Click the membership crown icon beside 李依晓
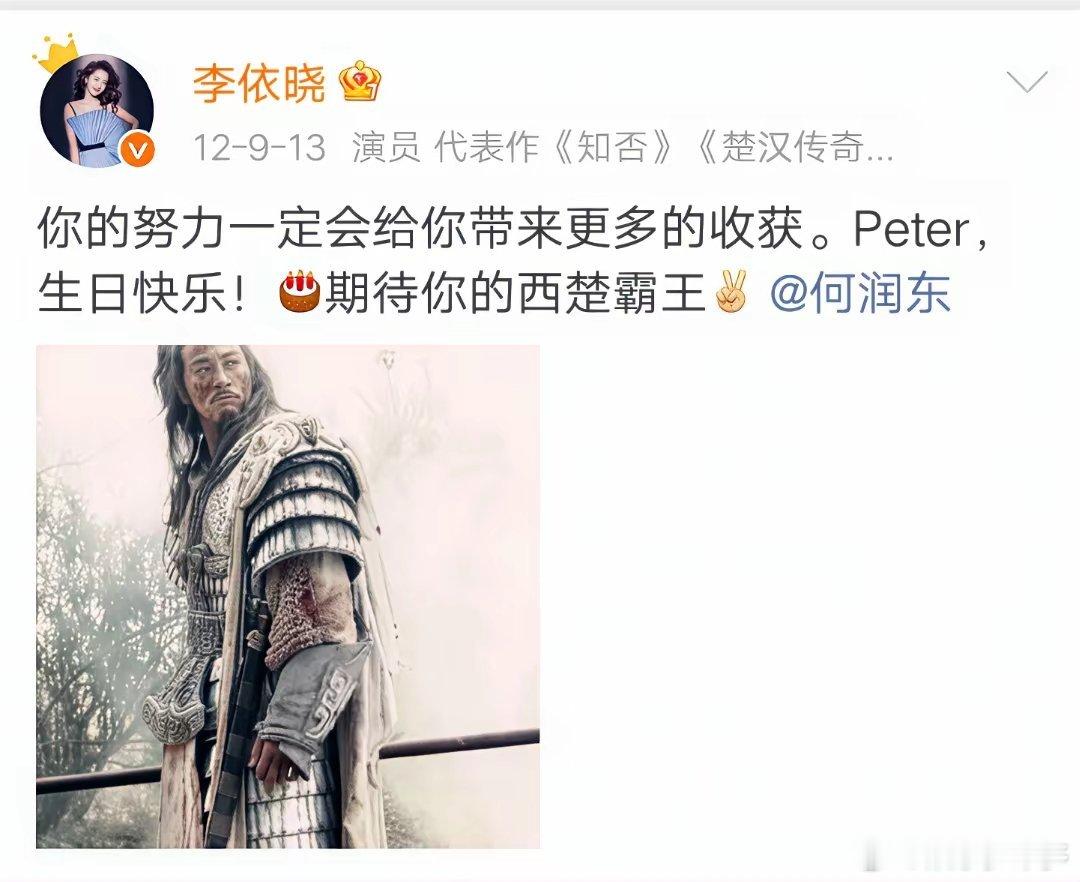Screen dimensions: 1080x882 coord(361,81)
